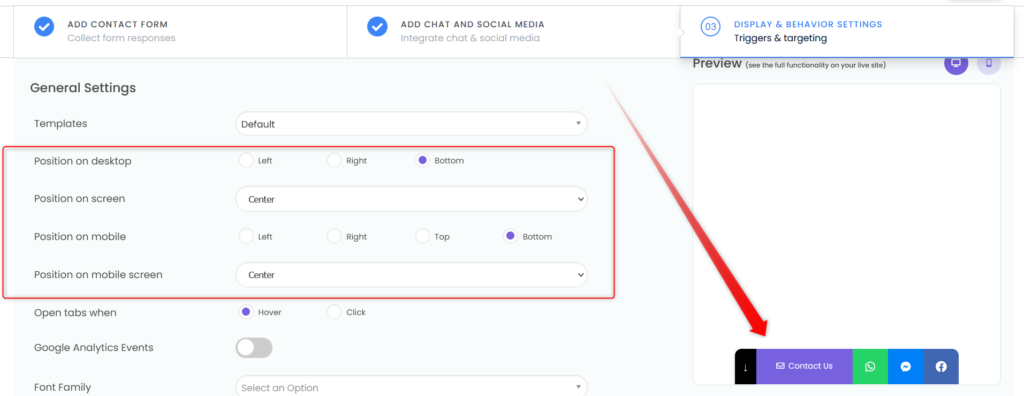1024x396 pixels.
Task: Click the Font Family label
Action: click(63, 387)
